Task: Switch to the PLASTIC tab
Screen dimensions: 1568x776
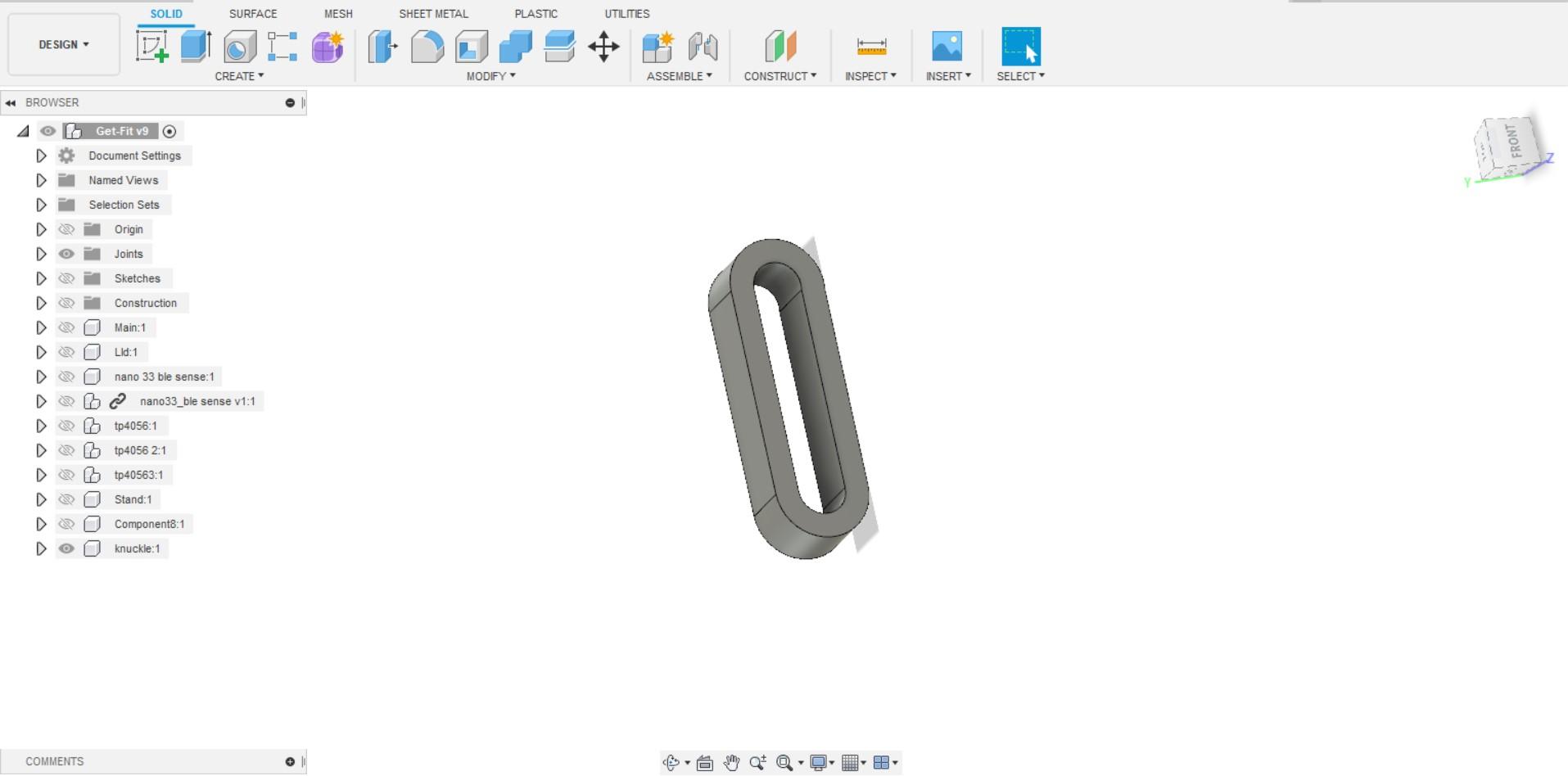Action: (536, 14)
